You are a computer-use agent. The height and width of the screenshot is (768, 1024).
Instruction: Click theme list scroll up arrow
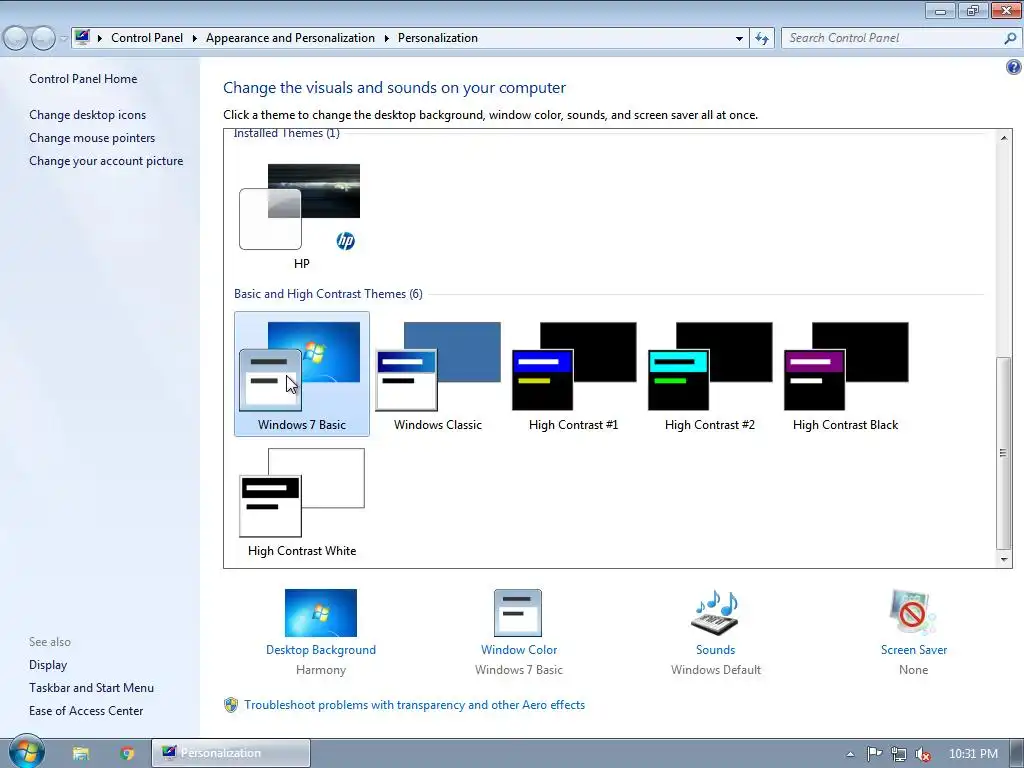[x=1004, y=138]
